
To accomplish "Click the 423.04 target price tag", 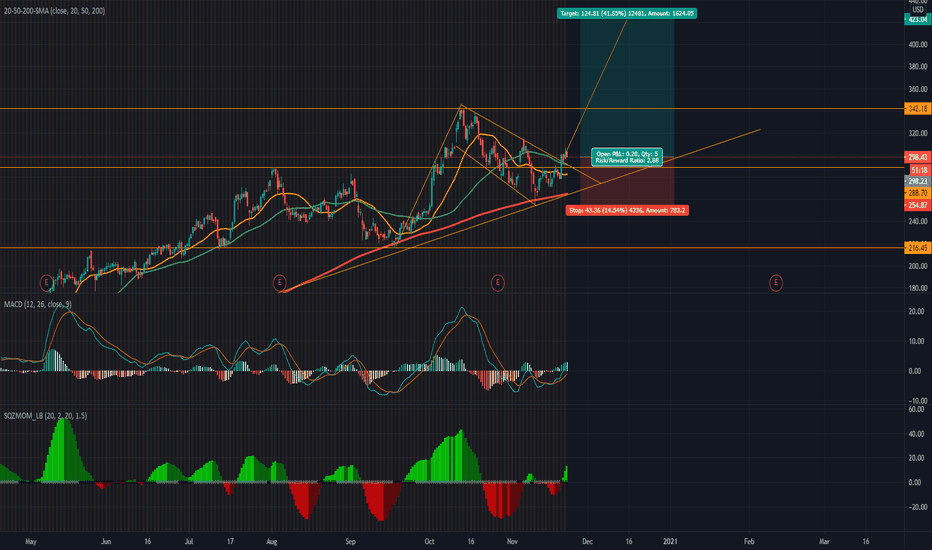I will pyautogui.click(x=917, y=20).
